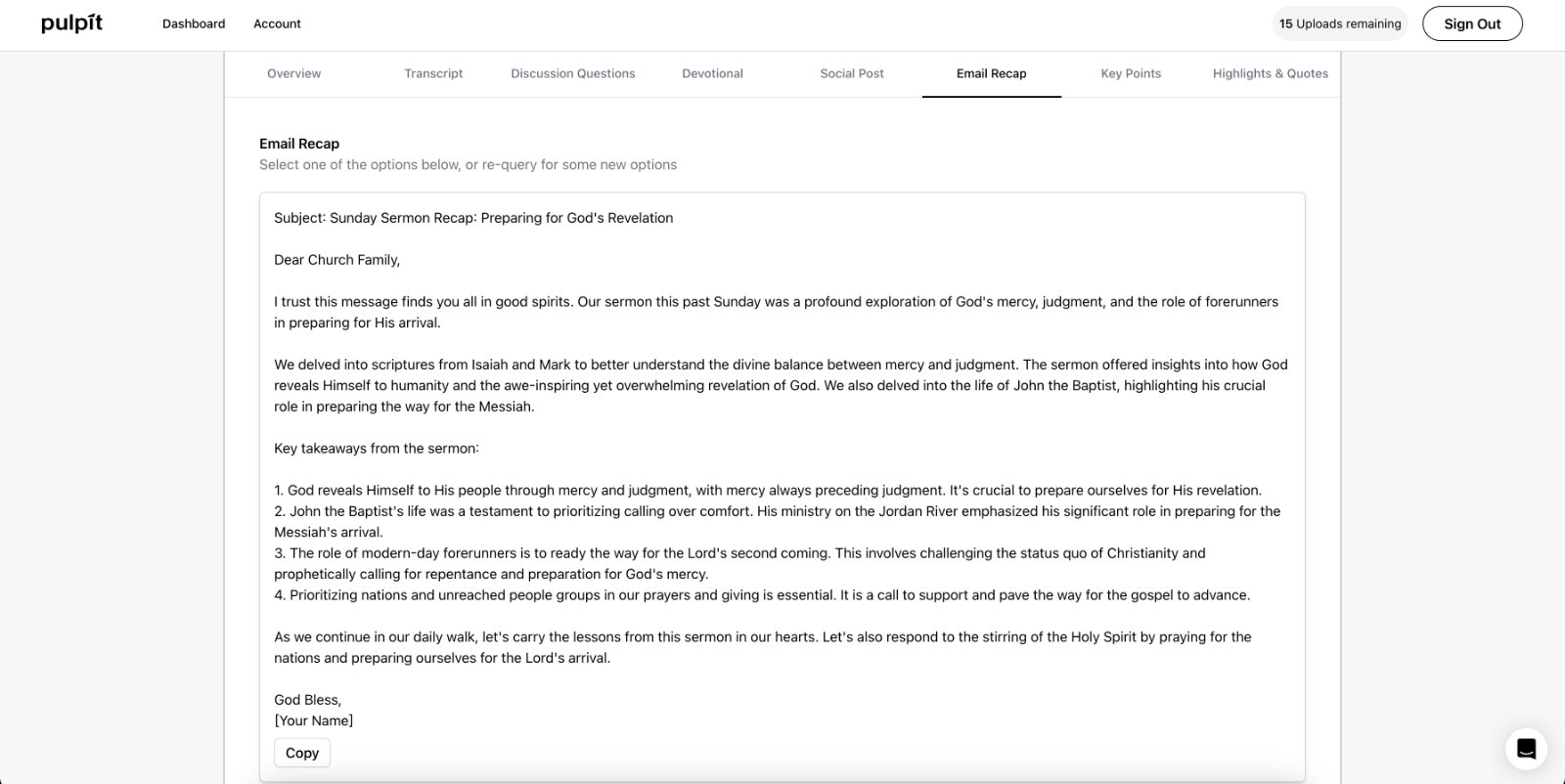Select the Discussion Questions tab
This screenshot has width=1565, height=784.
click(573, 73)
